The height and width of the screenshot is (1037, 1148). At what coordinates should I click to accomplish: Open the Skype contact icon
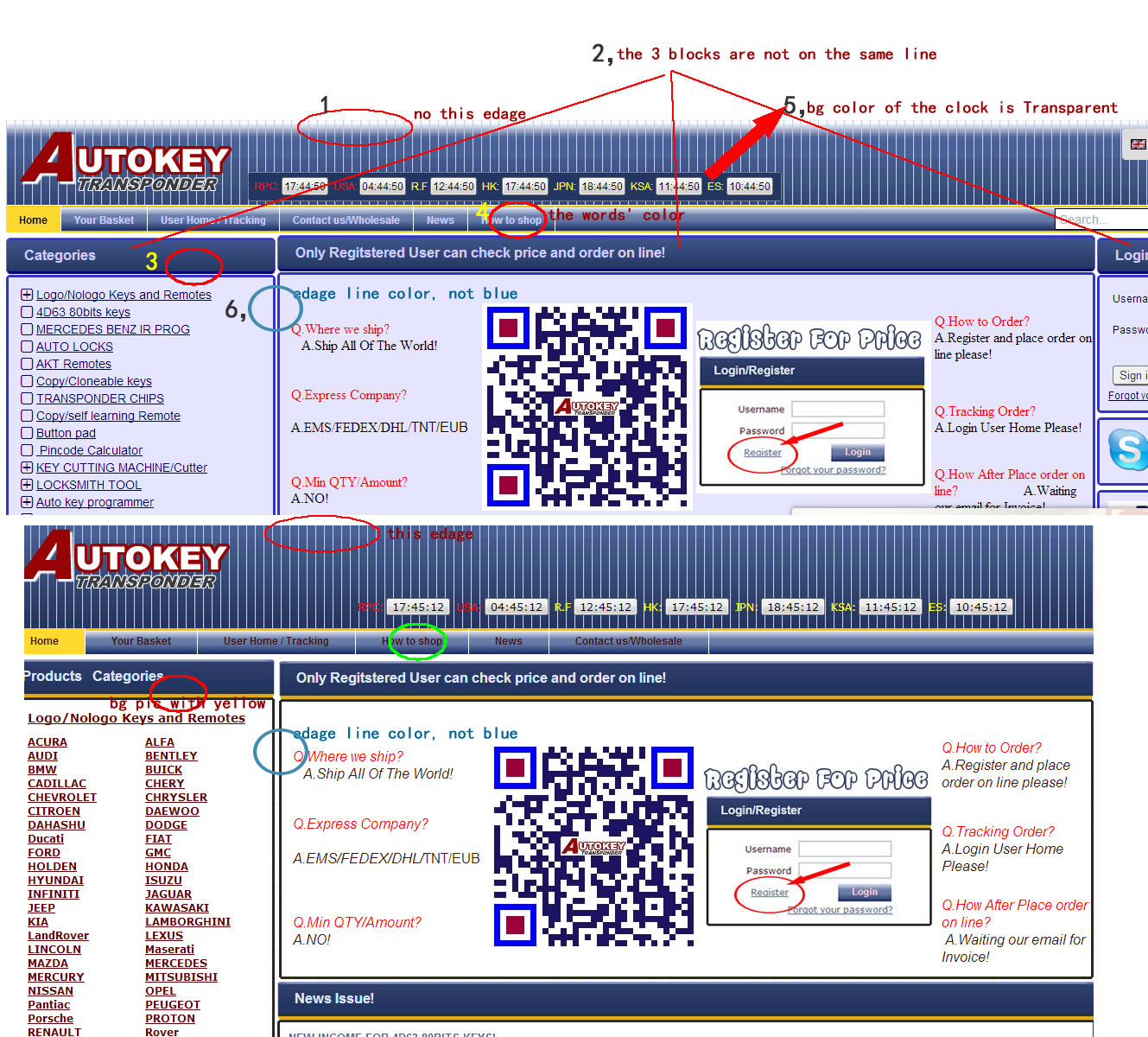pos(1127,449)
